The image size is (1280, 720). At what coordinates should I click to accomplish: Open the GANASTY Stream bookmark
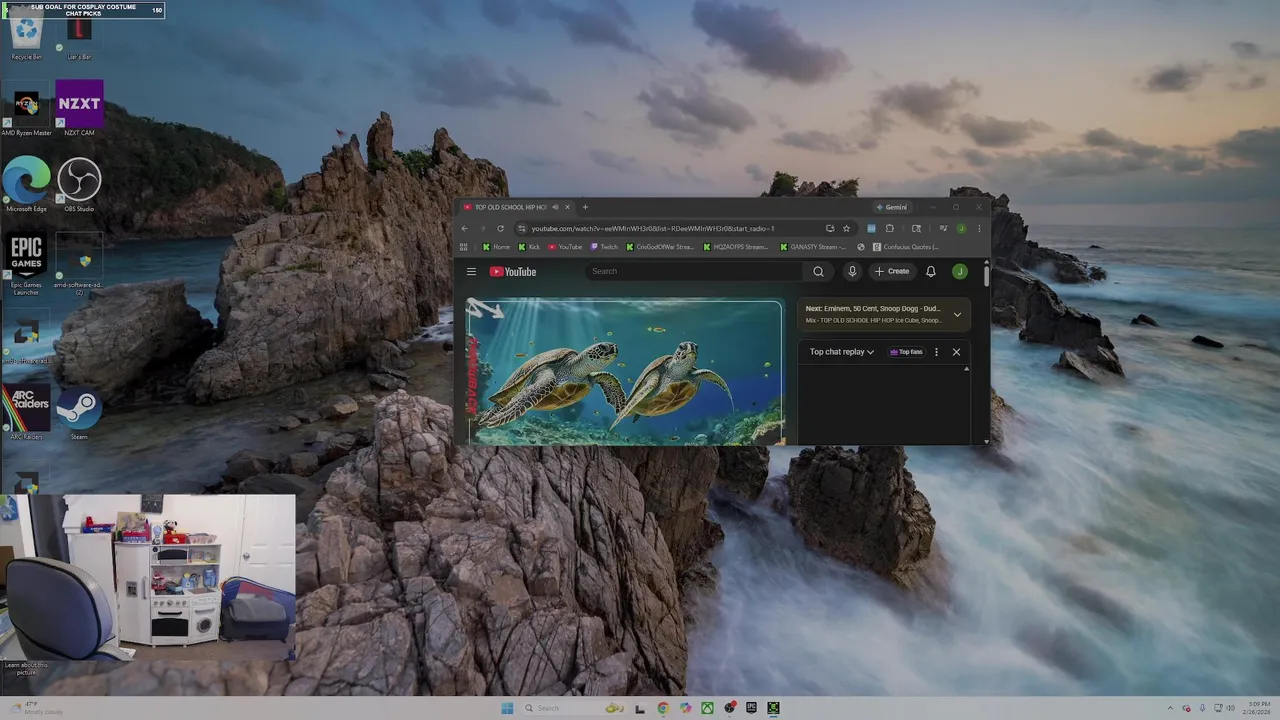pos(814,246)
